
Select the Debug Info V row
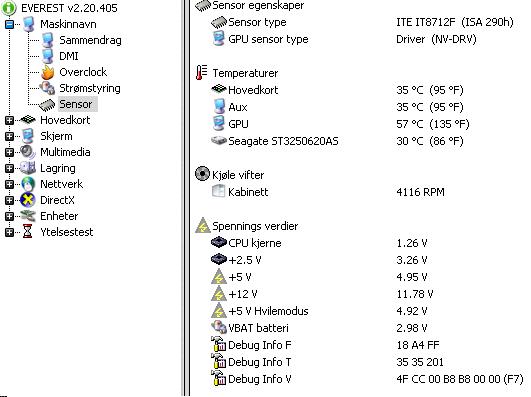coord(260,379)
